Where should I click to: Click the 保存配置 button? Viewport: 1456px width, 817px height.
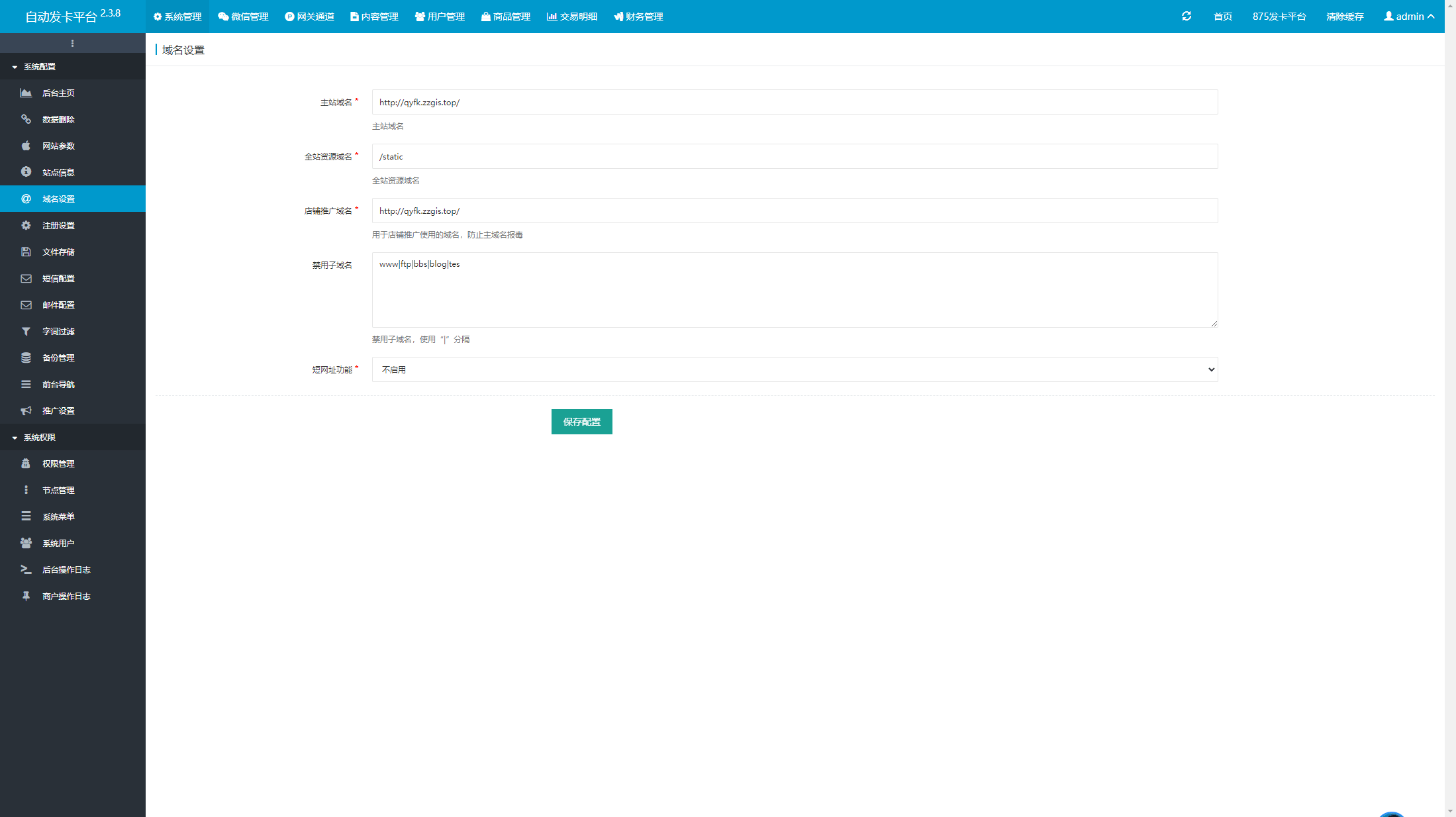[581, 422]
